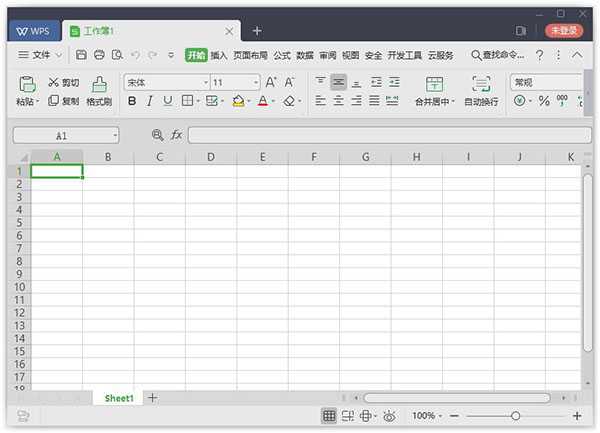
Task: Click the Wrap Text (自动换行) icon
Action: coord(481,85)
